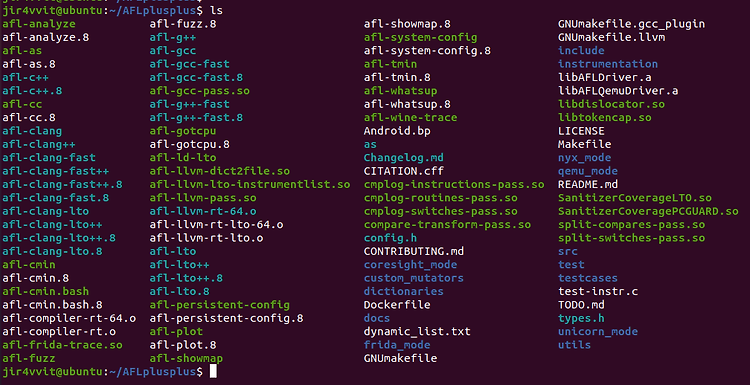Click the Changelog.md entry
The height and width of the screenshot is (385, 750).
(x=404, y=158)
